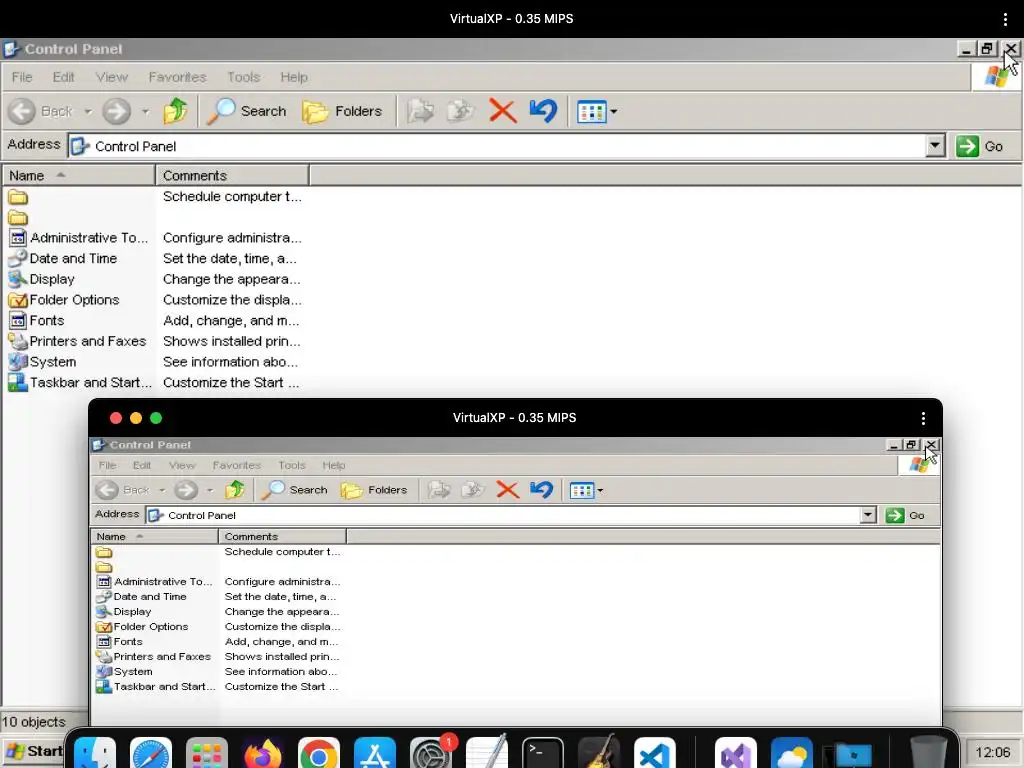Sort by Name column in front window
The width and height of the screenshot is (1024, 768).
pos(154,536)
